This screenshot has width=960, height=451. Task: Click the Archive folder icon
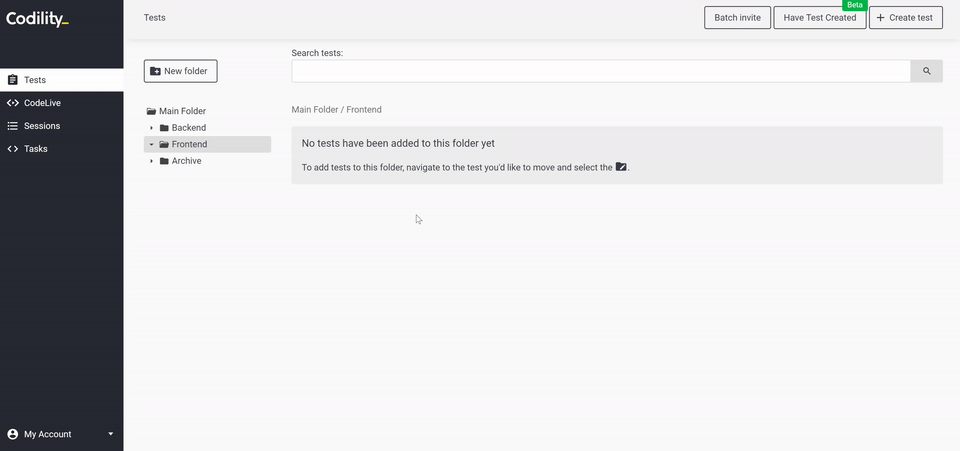164,161
